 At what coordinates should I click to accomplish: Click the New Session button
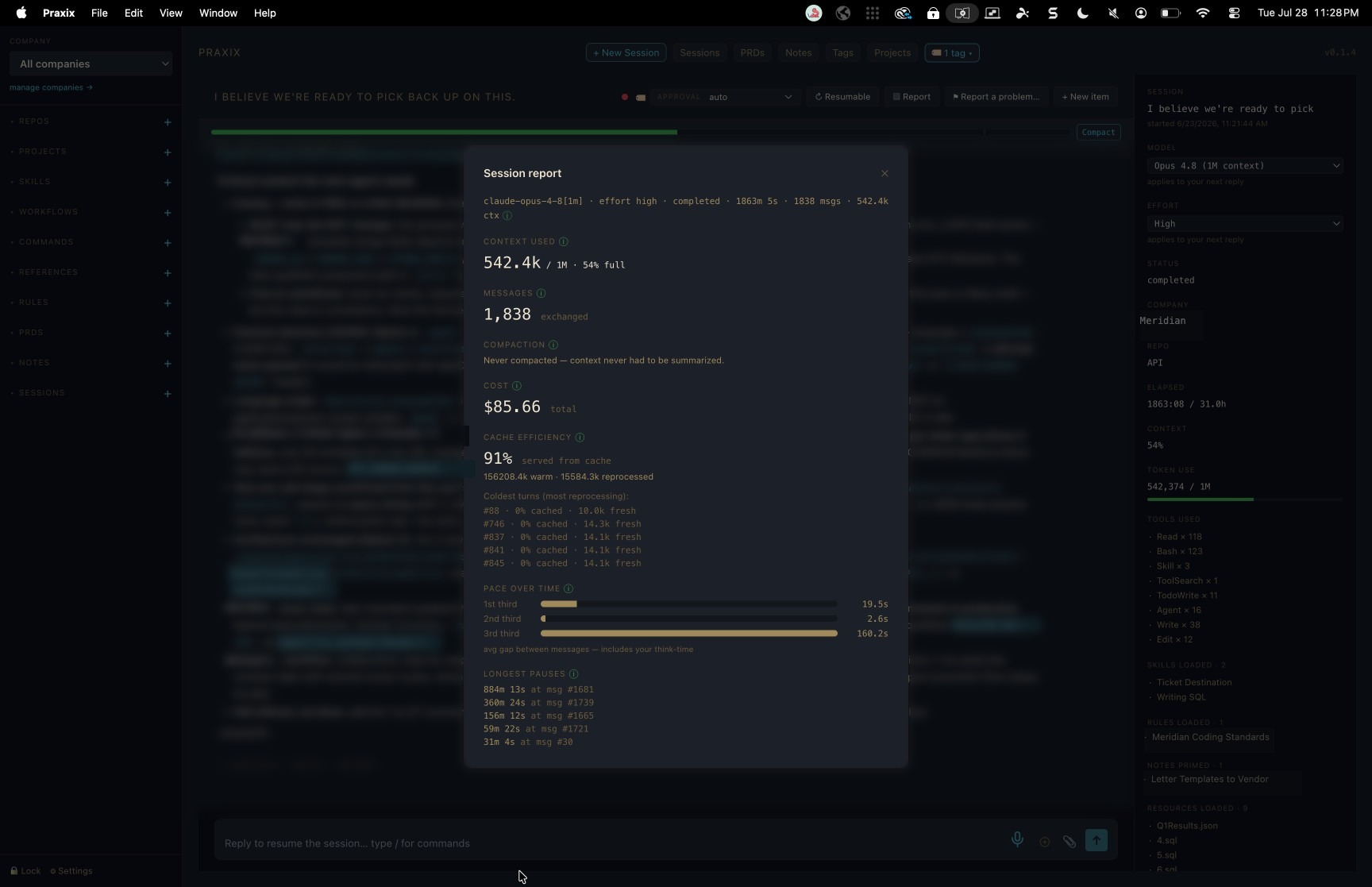coord(626,53)
